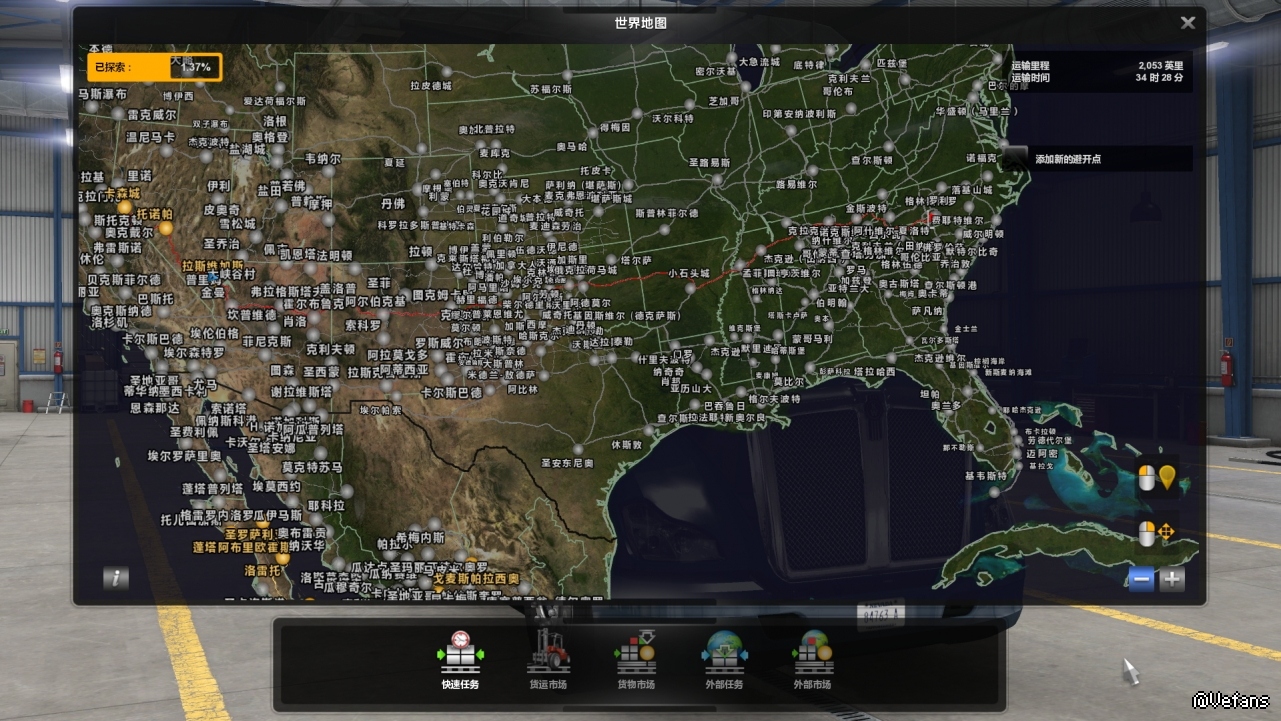Select the 拉斯维加斯 city label
This screenshot has width=1281, height=721.
click(212, 266)
